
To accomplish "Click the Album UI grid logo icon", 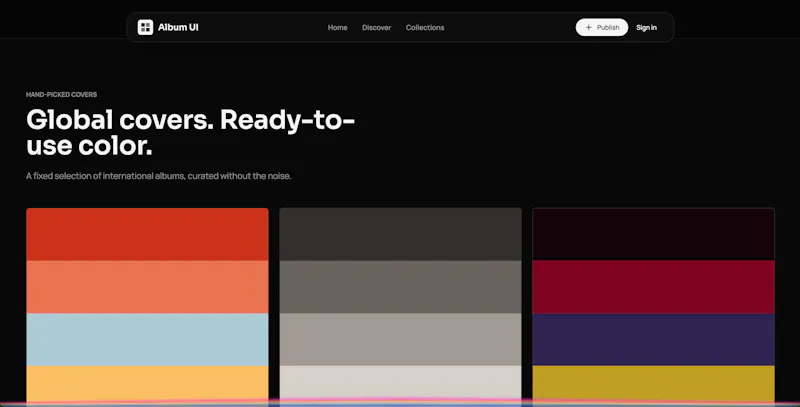I will 145,28.
